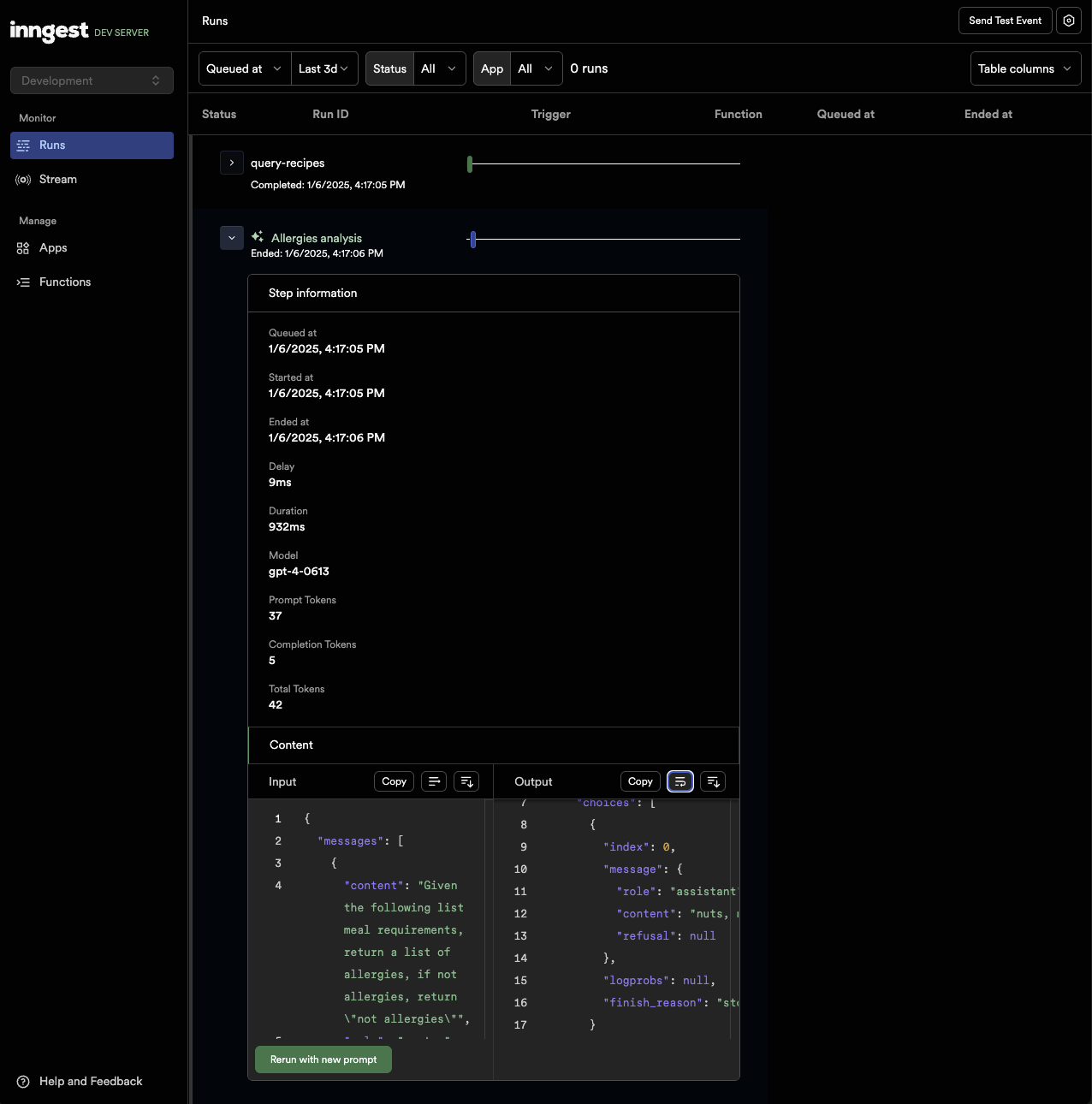Click expand-all-lines icon in Output panel
The width and height of the screenshot is (1092, 1104).
(x=713, y=781)
